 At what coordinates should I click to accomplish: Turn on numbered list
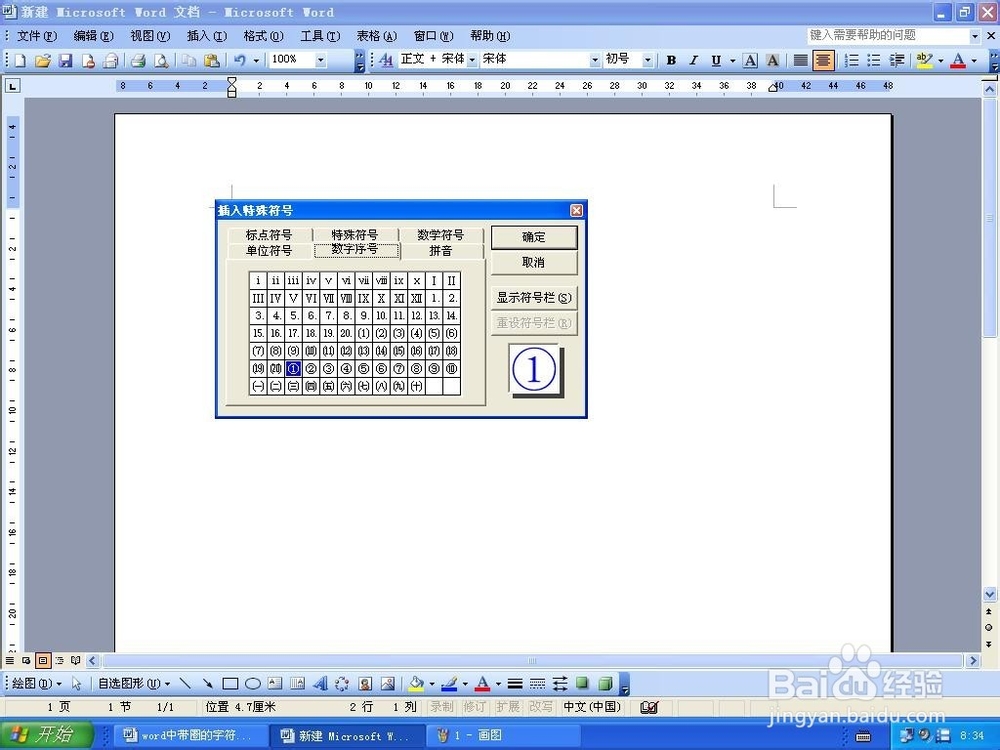[851, 61]
